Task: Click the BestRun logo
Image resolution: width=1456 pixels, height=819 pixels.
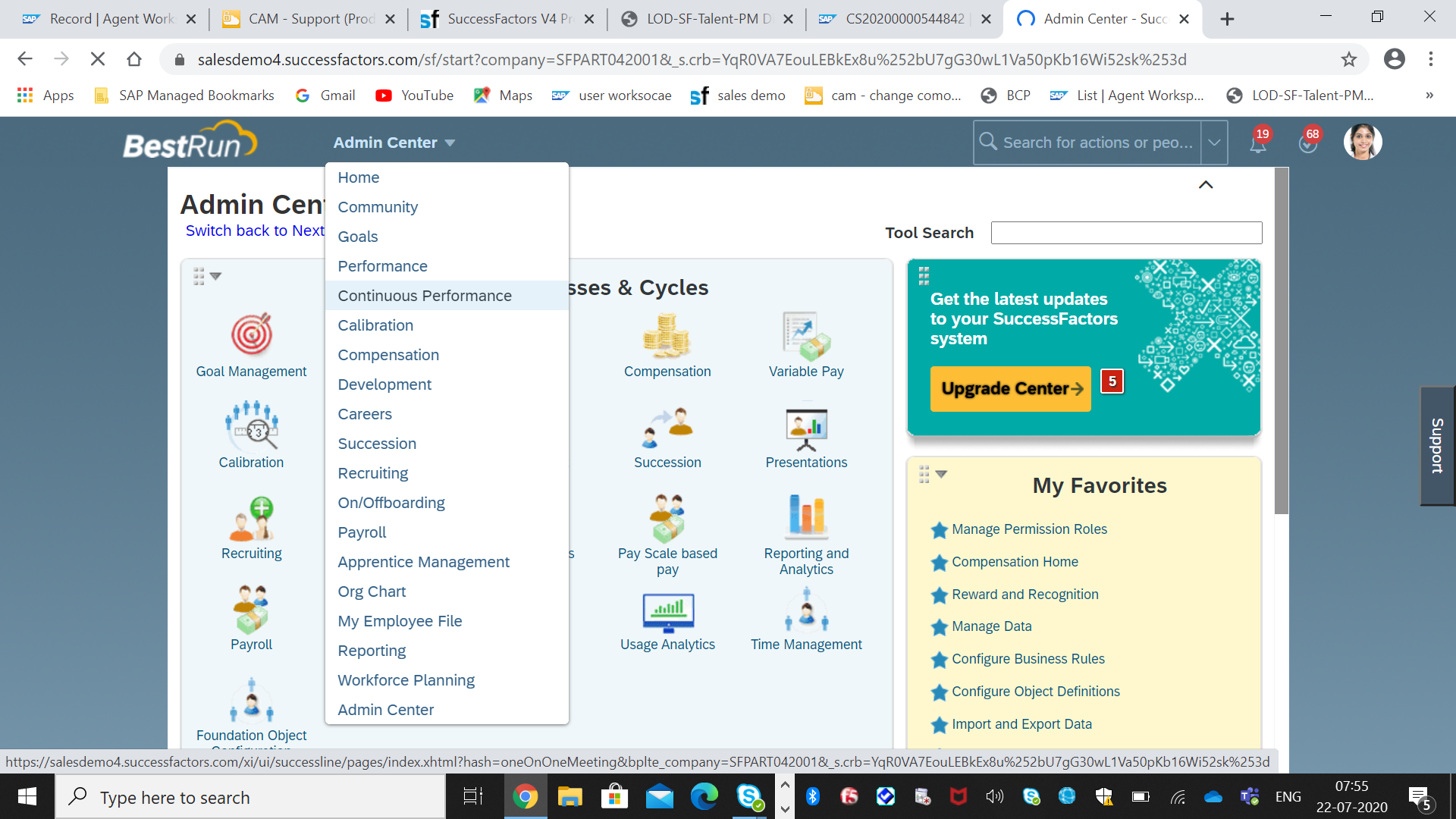Action: (x=190, y=141)
